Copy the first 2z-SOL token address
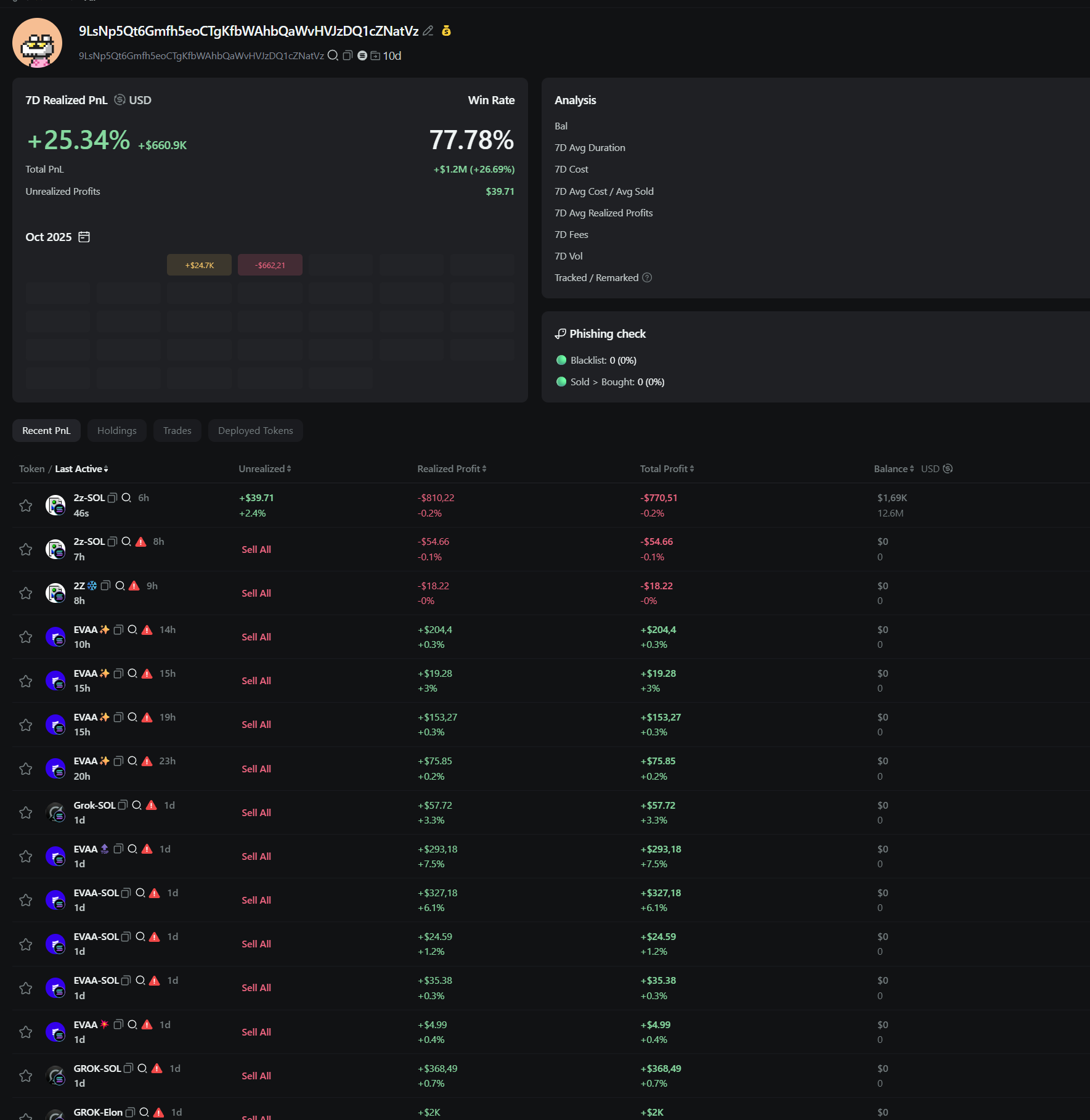 coord(112,498)
